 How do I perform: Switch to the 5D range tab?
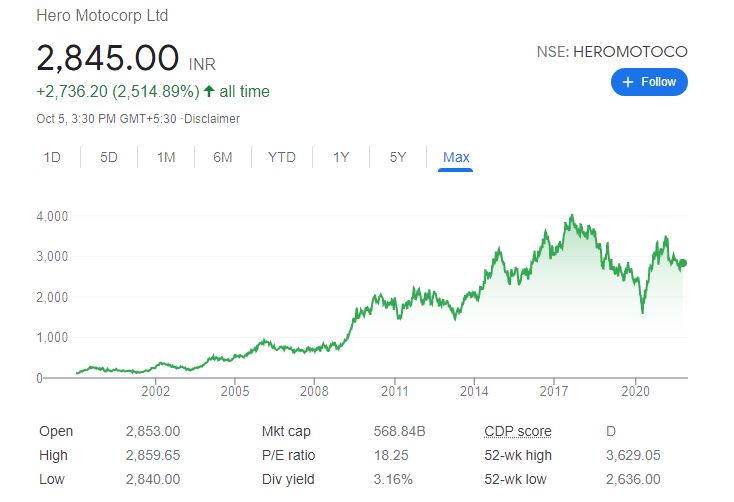click(x=109, y=157)
